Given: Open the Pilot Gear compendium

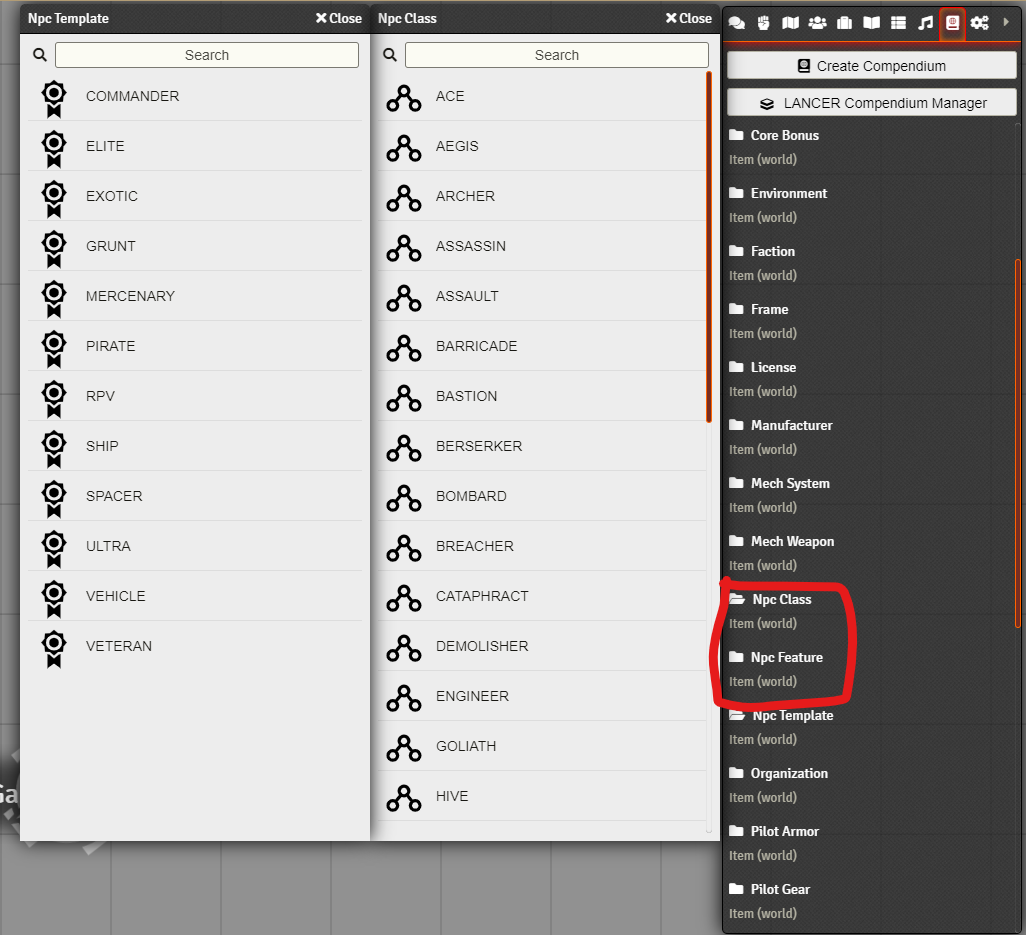Looking at the screenshot, I should pyautogui.click(x=780, y=890).
